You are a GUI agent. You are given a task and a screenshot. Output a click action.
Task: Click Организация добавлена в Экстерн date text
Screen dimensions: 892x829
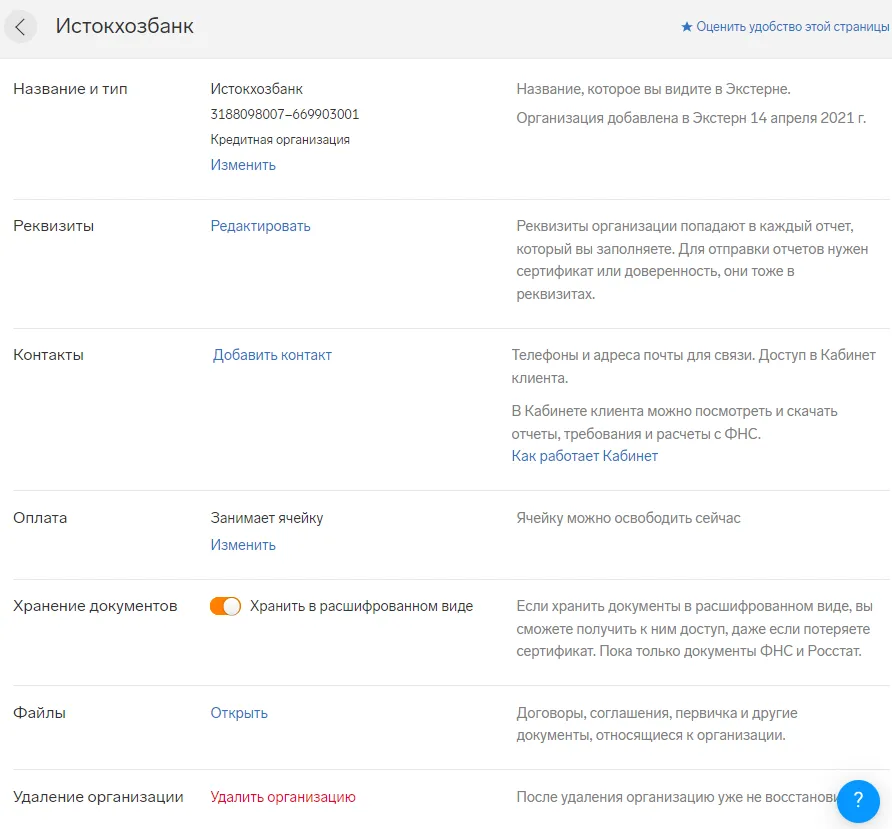691,118
